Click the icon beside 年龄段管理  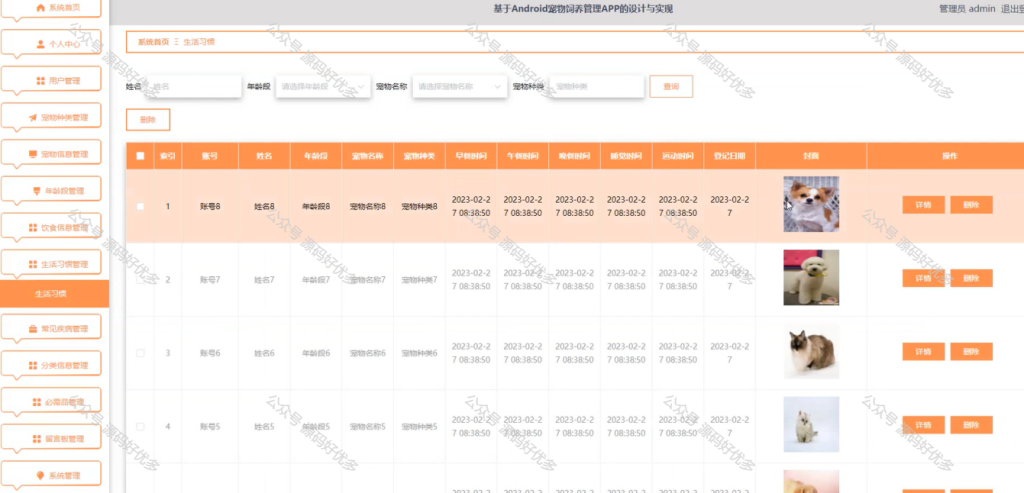(37, 191)
